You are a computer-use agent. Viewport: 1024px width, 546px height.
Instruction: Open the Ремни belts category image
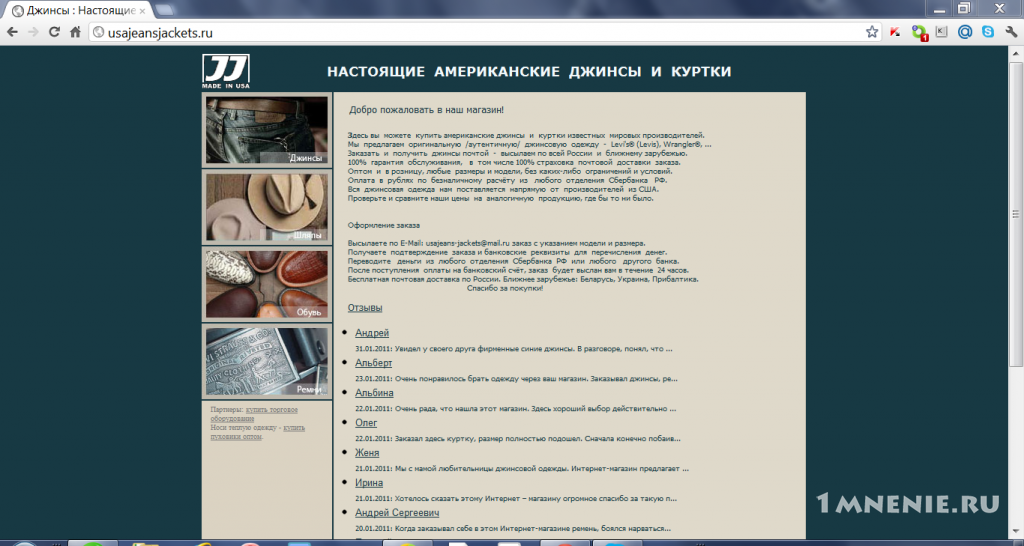click(x=267, y=361)
